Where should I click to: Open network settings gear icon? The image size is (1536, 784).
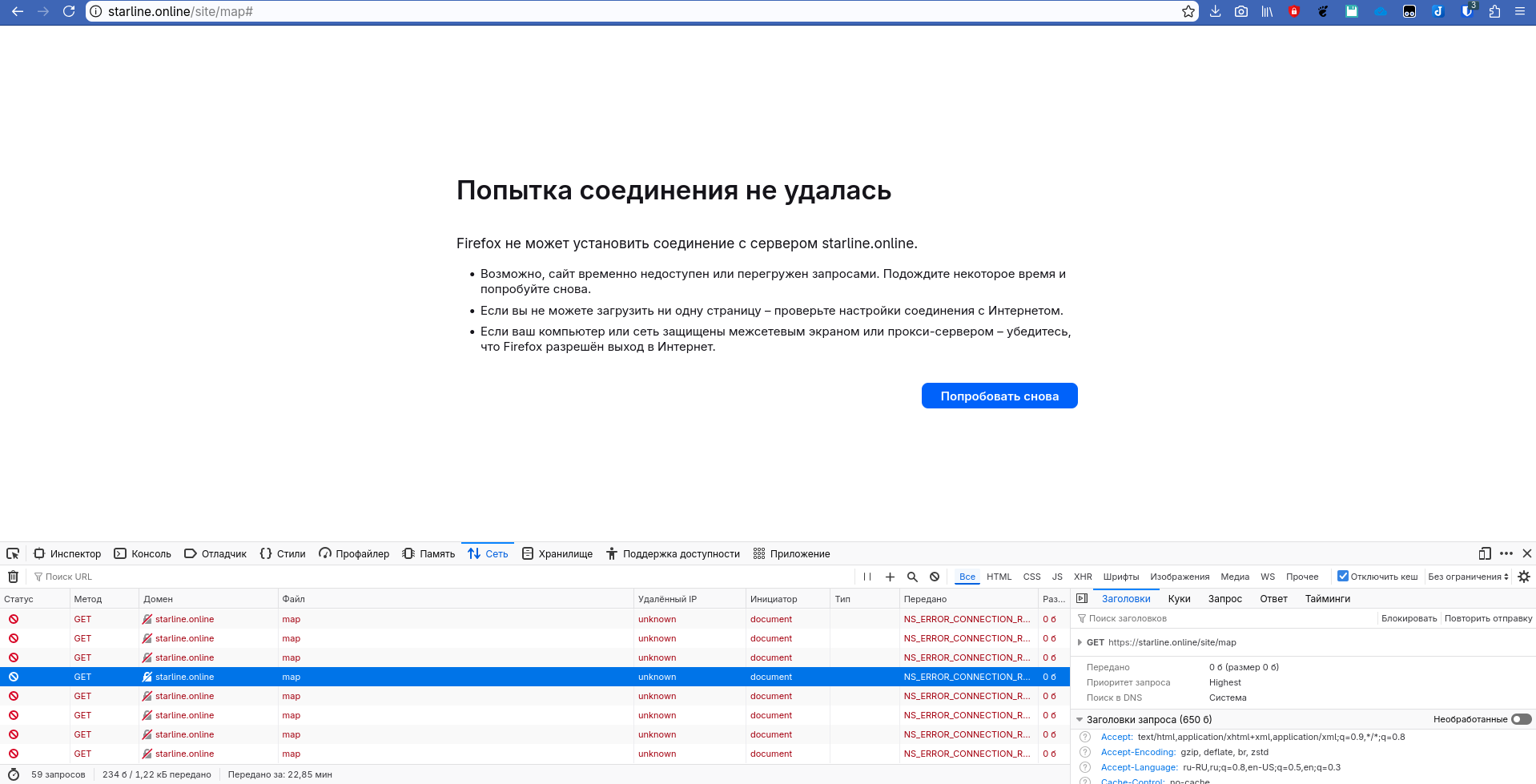(x=1524, y=577)
